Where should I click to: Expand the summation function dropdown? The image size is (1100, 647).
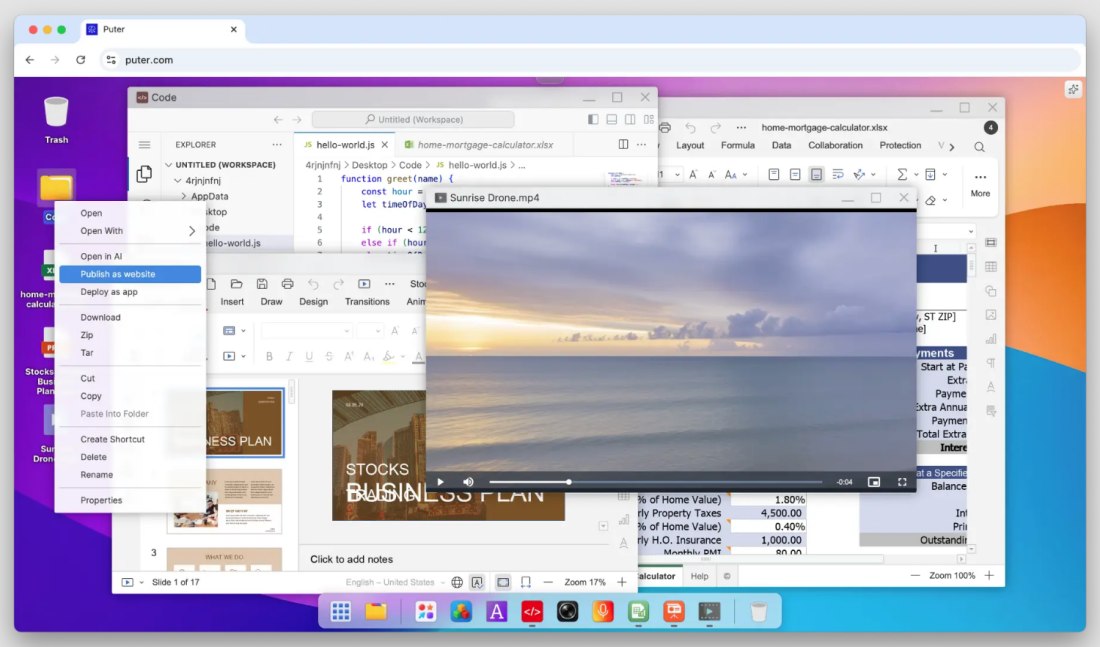916,174
